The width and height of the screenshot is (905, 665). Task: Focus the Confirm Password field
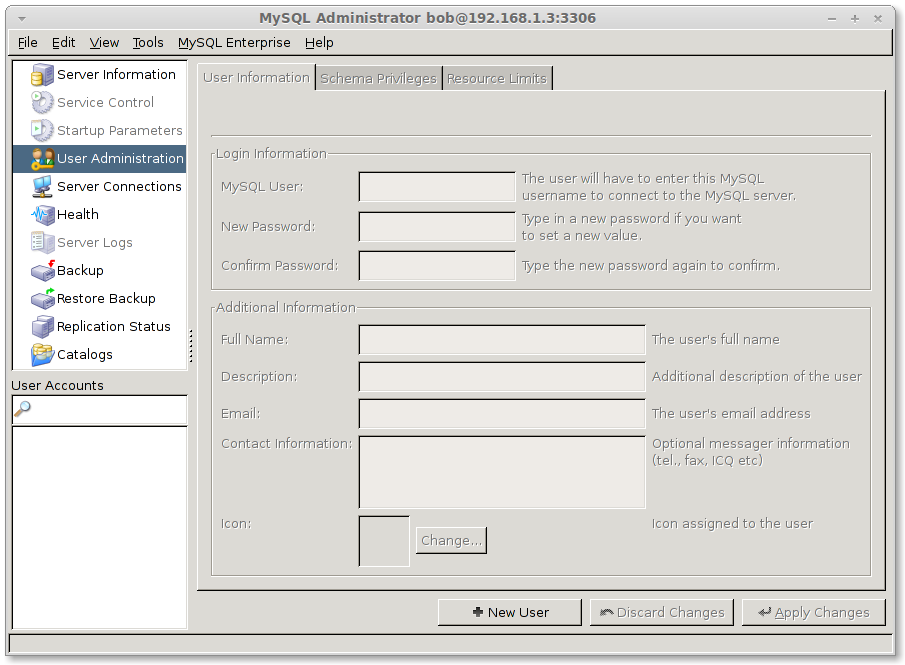(x=437, y=266)
